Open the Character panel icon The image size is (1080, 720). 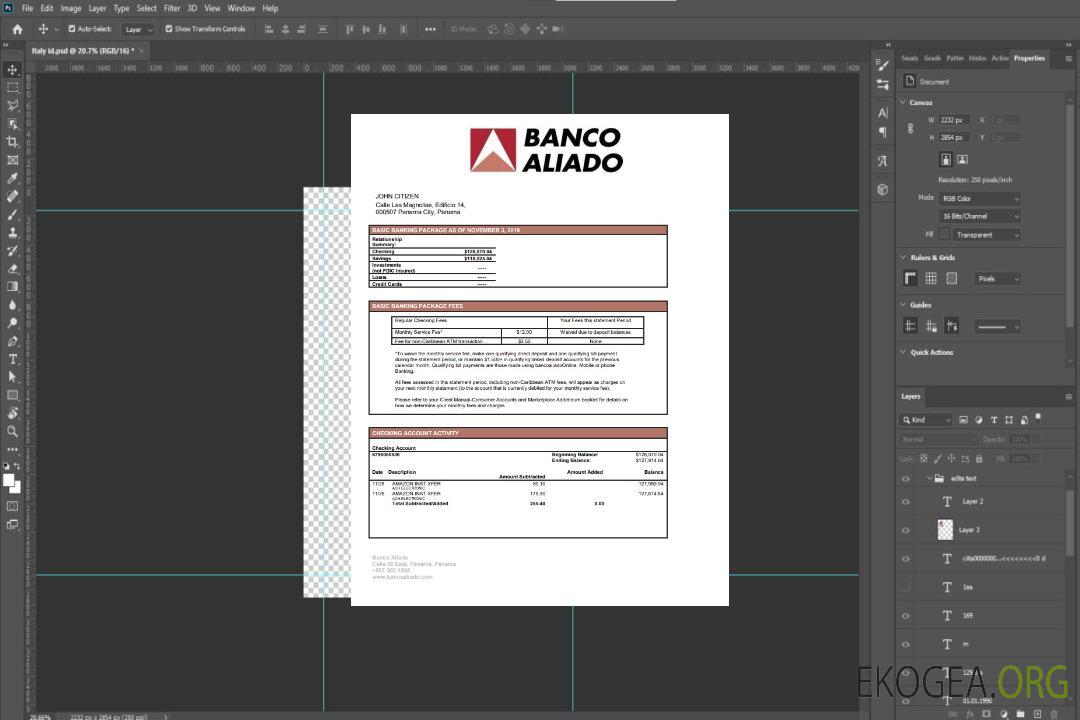click(x=882, y=112)
